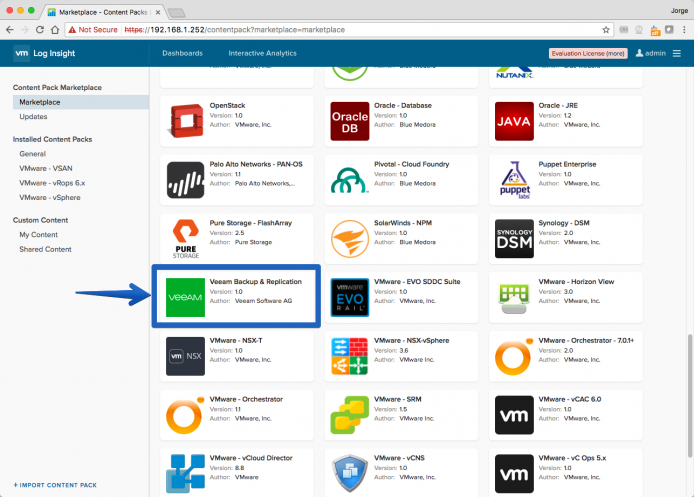The height and width of the screenshot is (497, 694).
Task: Click the vCAC 6.0 black vm icon
Action: click(x=514, y=415)
